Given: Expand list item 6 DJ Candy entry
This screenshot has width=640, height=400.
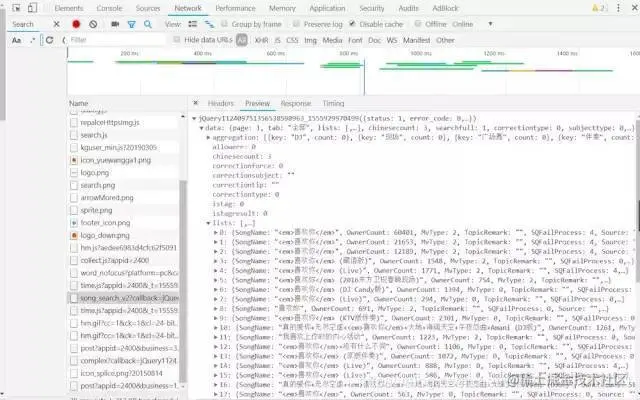Looking at the screenshot, I should 216,290.
